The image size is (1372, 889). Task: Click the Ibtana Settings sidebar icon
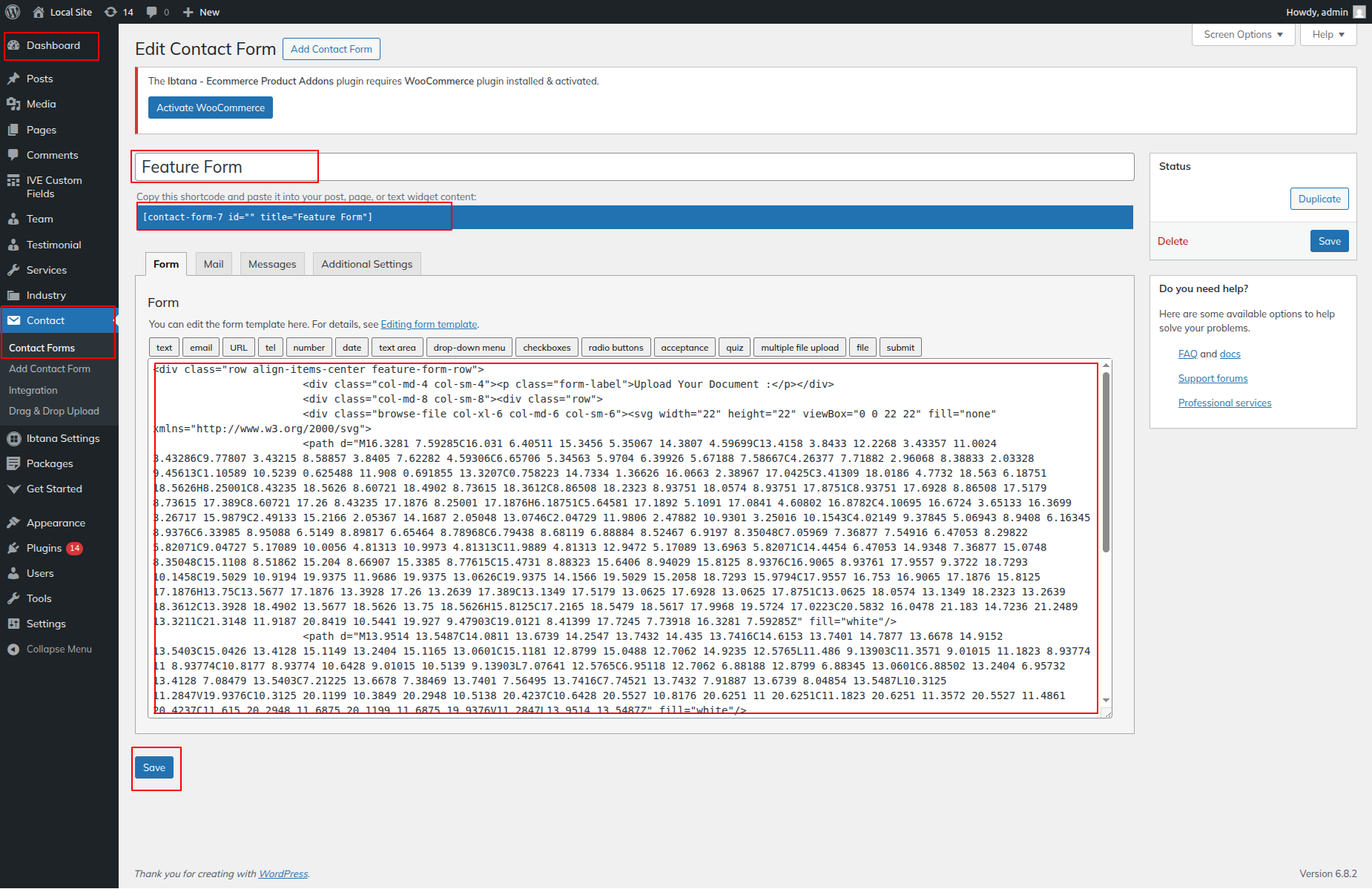click(13, 438)
